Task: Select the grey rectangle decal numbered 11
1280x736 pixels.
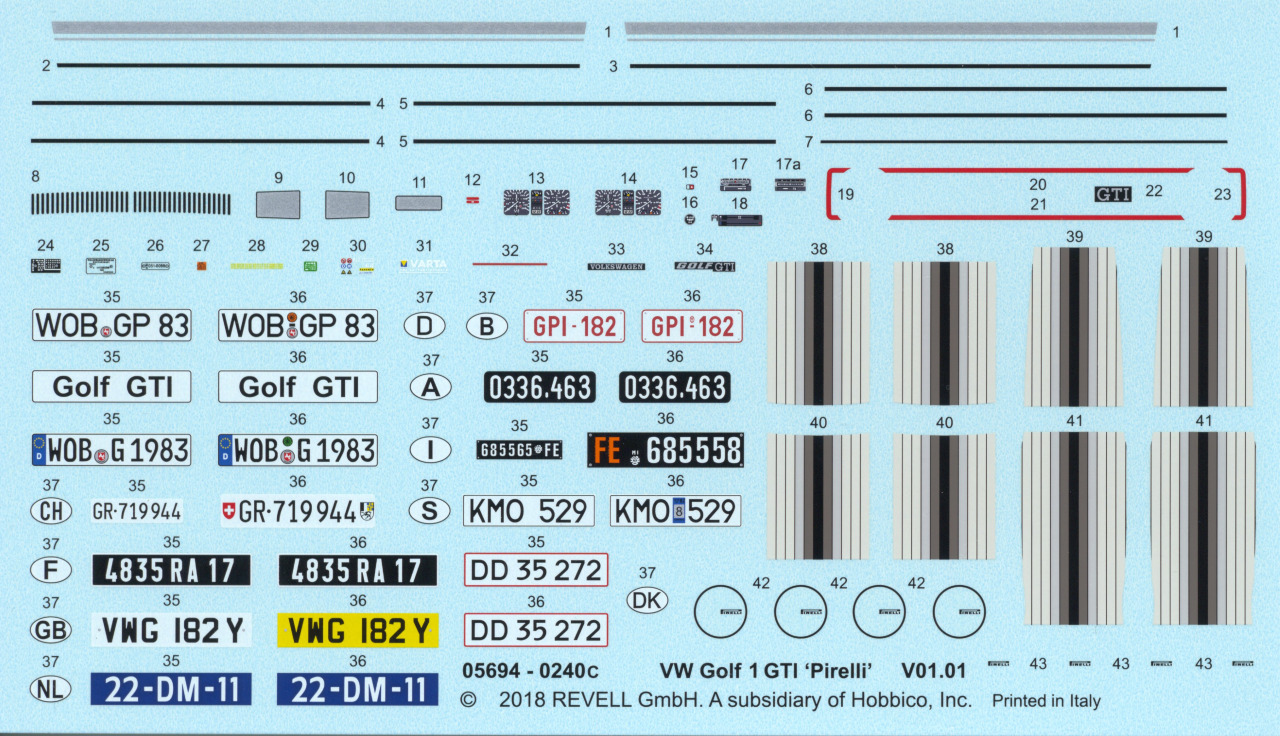Action: pyautogui.click(x=419, y=203)
